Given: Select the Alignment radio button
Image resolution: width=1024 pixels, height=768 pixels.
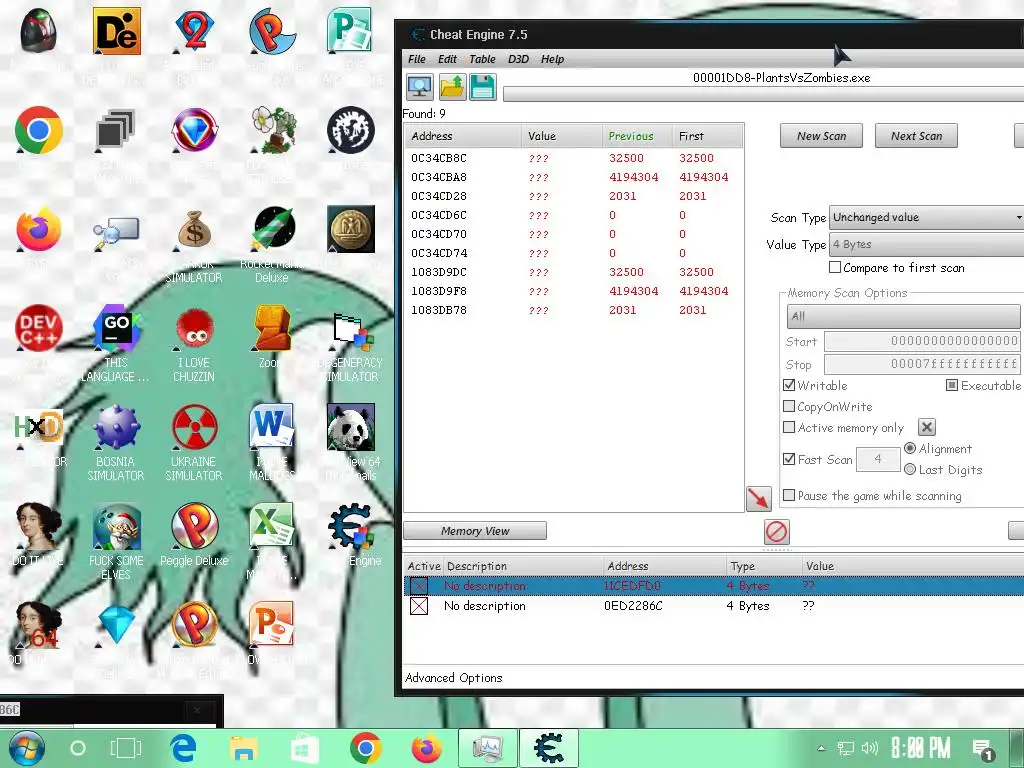Looking at the screenshot, I should pyautogui.click(x=910, y=448).
